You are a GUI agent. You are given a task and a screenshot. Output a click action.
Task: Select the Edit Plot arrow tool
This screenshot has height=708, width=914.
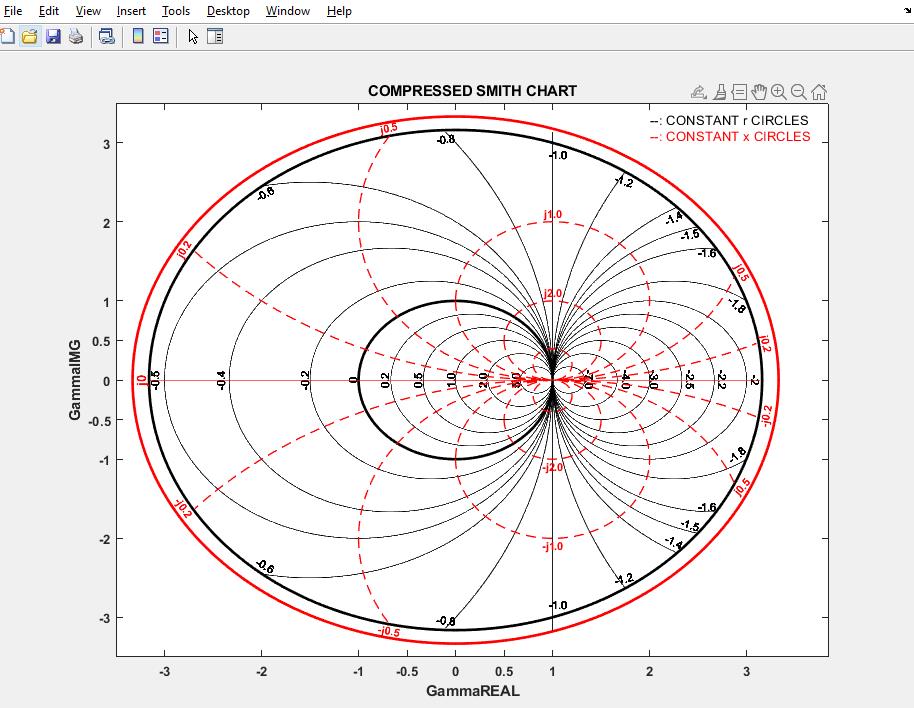[193, 37]
